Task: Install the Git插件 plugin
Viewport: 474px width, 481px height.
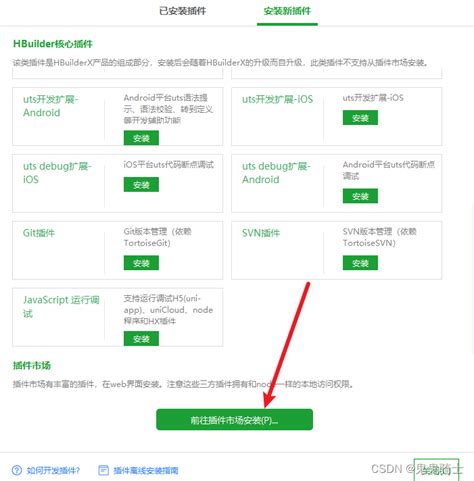Action: [141, 263]
